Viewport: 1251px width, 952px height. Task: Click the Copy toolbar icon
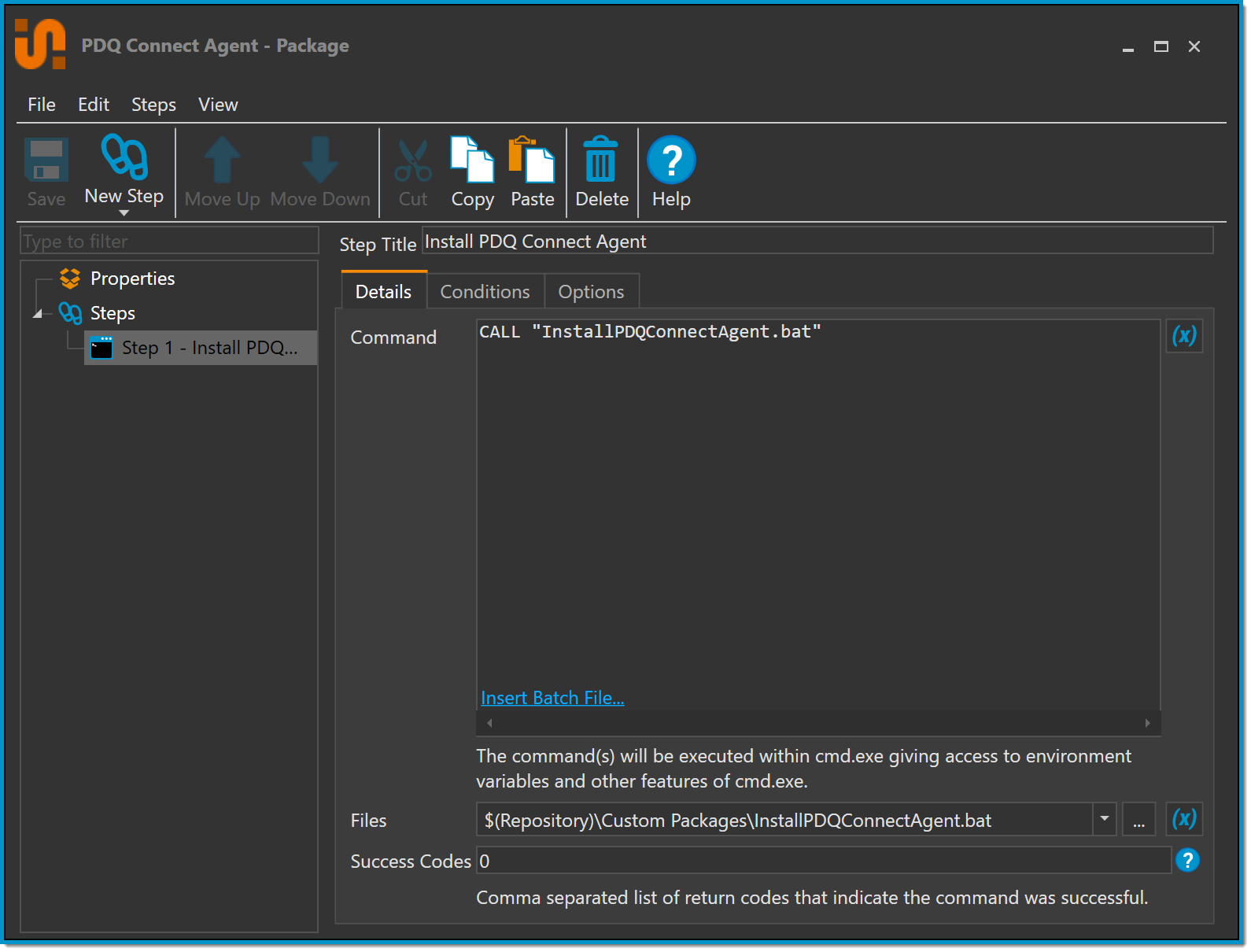(x=472, y=159)
